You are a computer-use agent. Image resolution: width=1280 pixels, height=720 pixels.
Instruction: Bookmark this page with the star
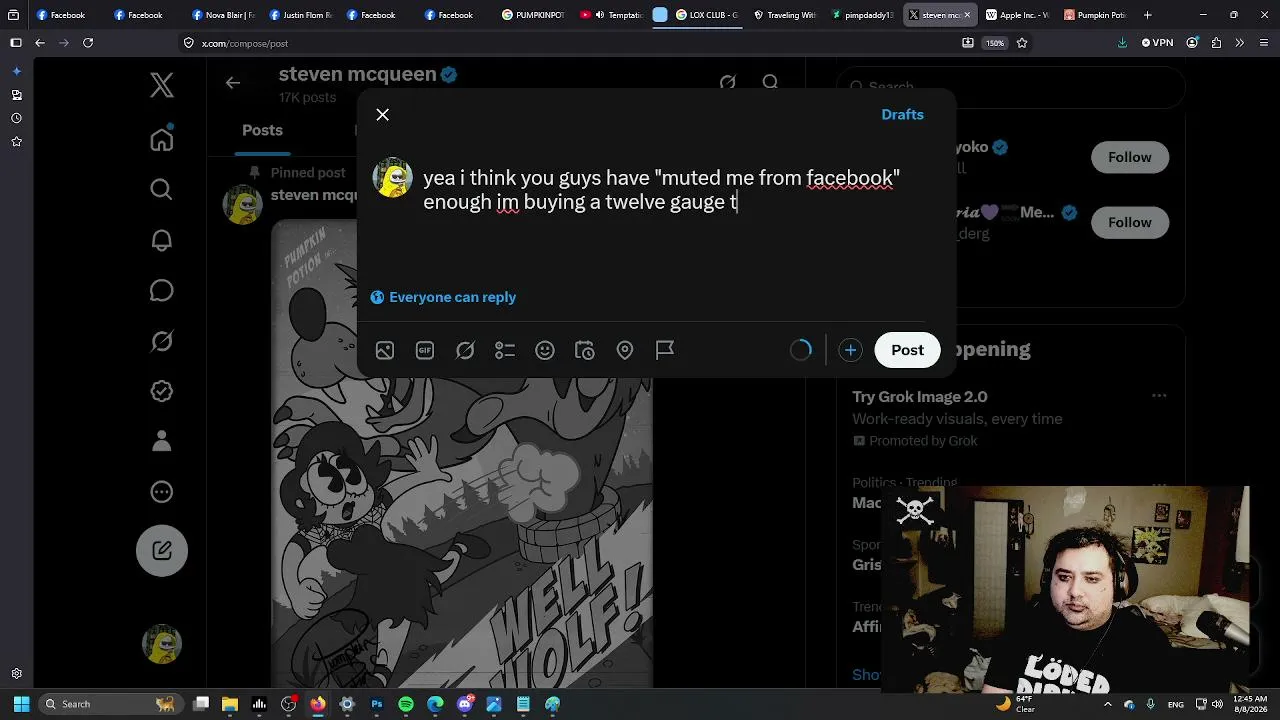1022,43
